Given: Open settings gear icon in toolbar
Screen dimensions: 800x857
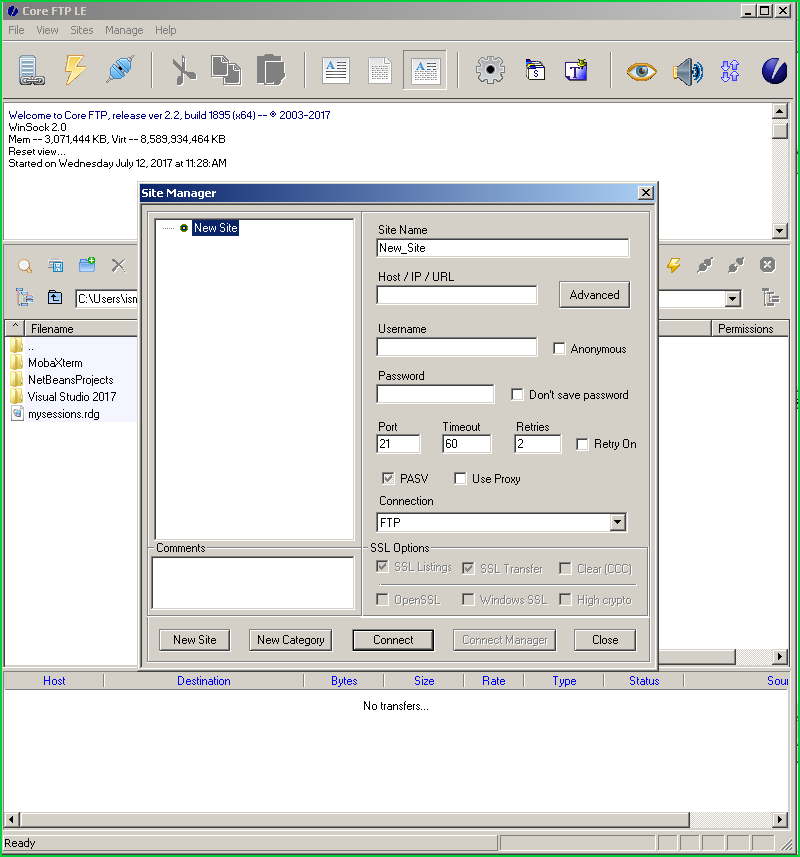Looking at the screenshot, I should 490,70.
